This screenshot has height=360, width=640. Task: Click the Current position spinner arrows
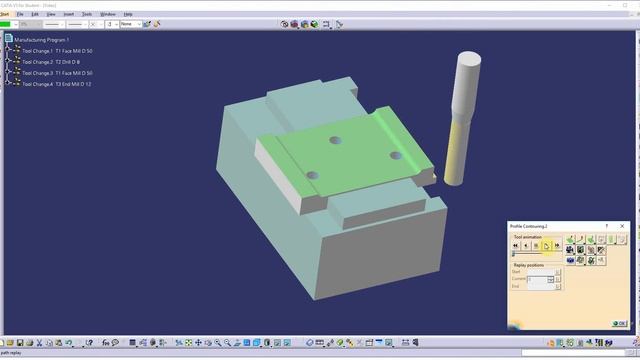coord(551,280)
